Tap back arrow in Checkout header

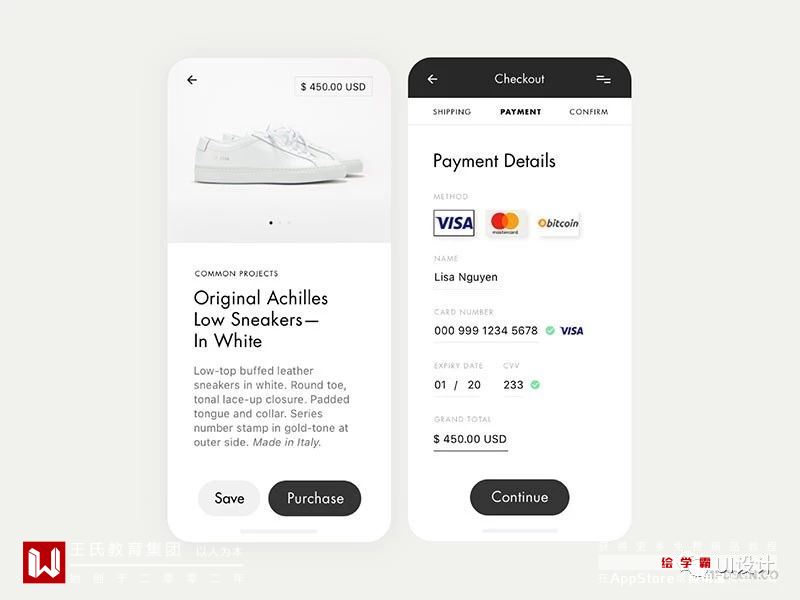click(432, 79)
